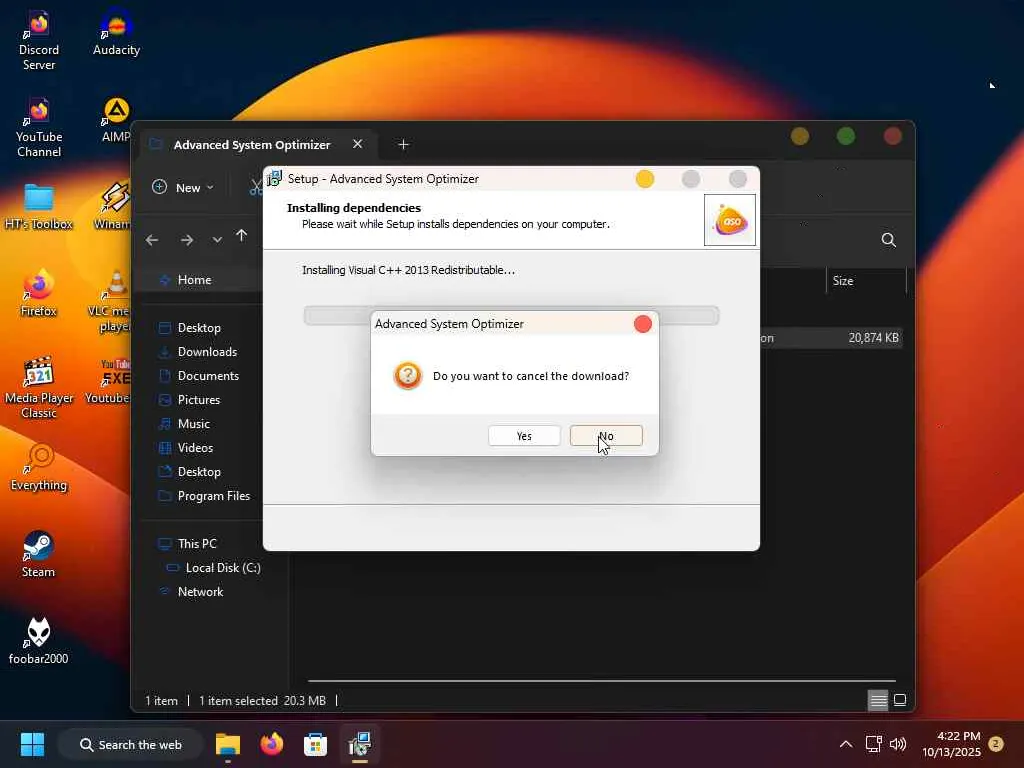This screenshot has height=768, width=1024.
Task: Click the search icon in File Explorer
Action: 888,240
